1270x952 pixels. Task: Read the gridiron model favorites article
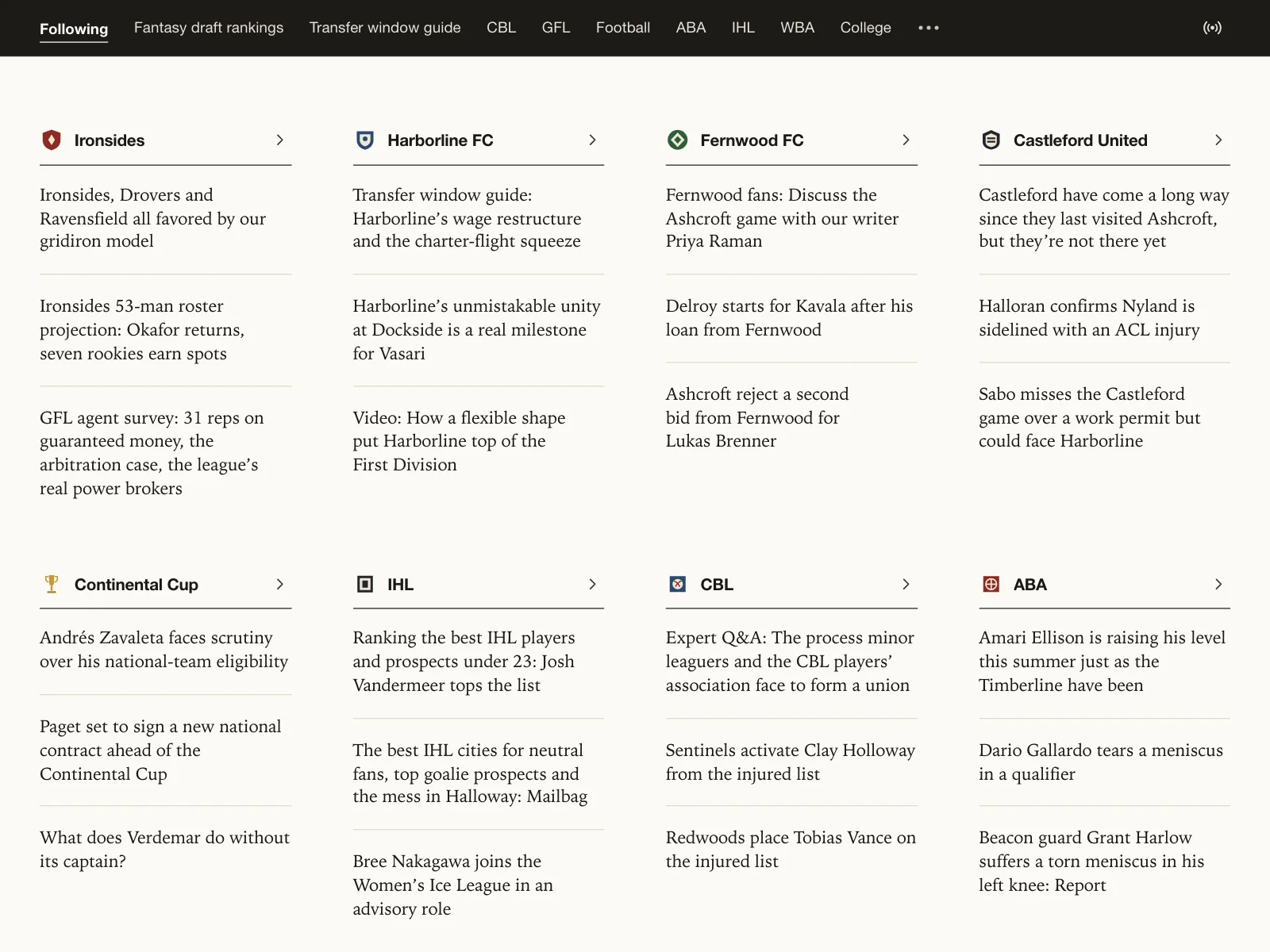click(x=152, y=218)
